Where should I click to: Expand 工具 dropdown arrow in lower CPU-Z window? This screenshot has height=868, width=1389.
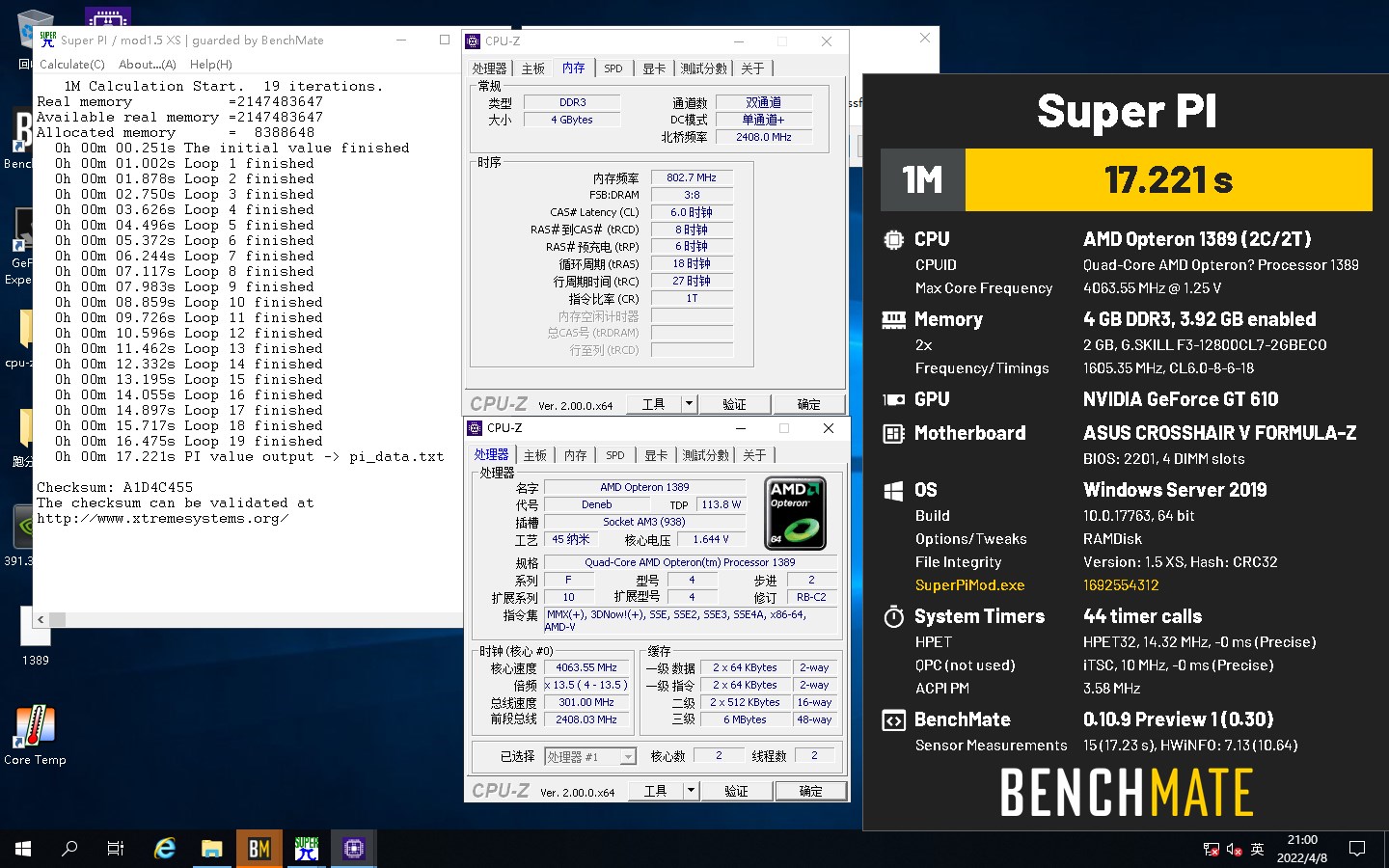click(x=691, y=791)
